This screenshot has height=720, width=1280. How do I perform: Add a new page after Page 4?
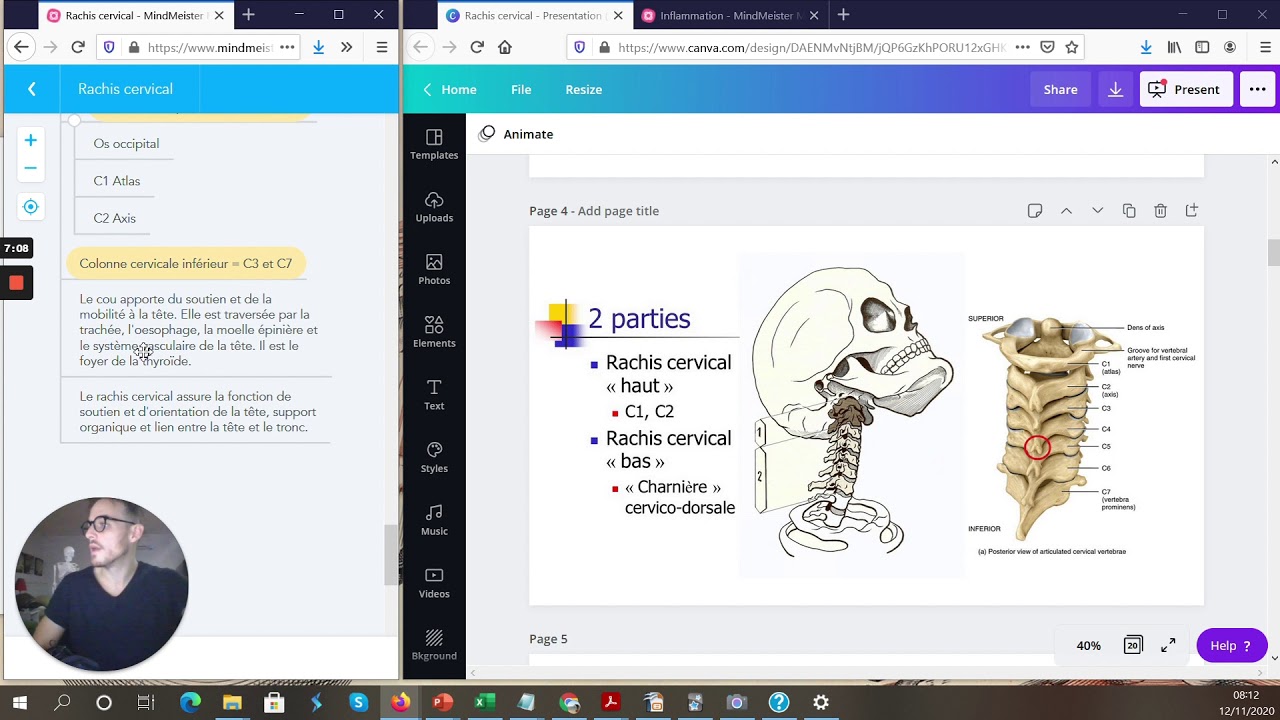point(1191,211)
